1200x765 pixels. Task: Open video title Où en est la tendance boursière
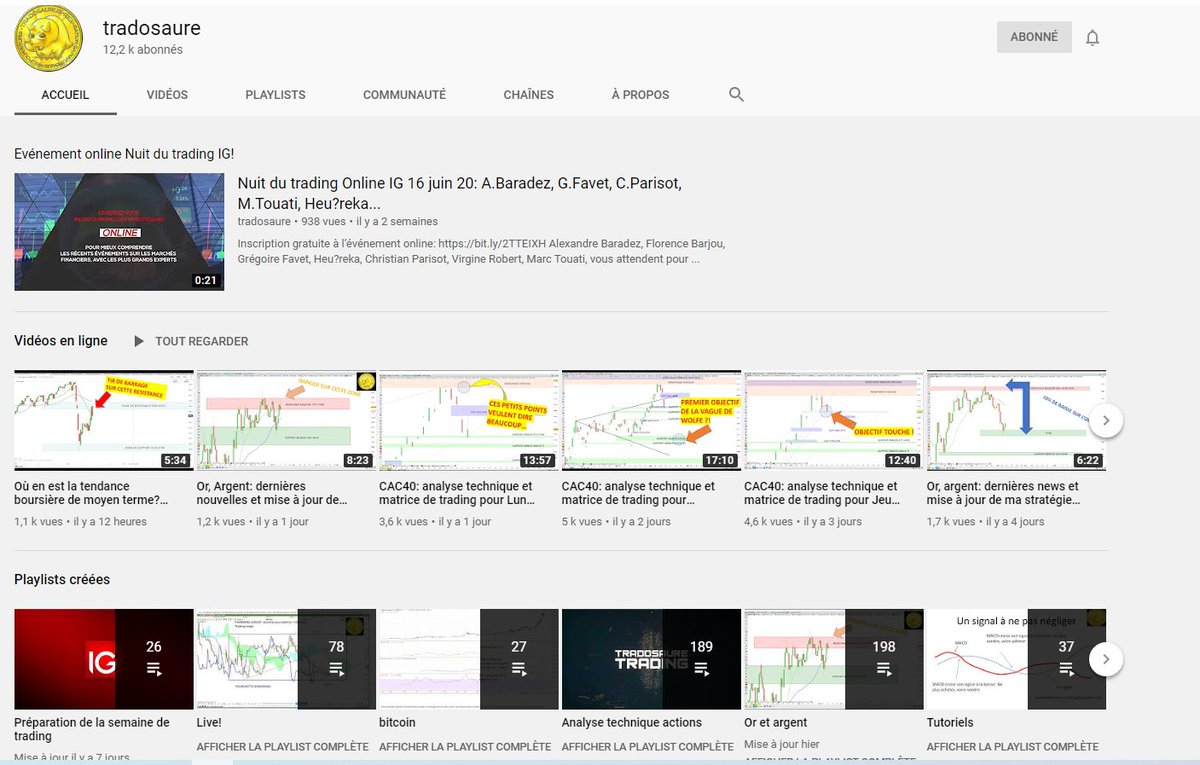pos(92,493)
